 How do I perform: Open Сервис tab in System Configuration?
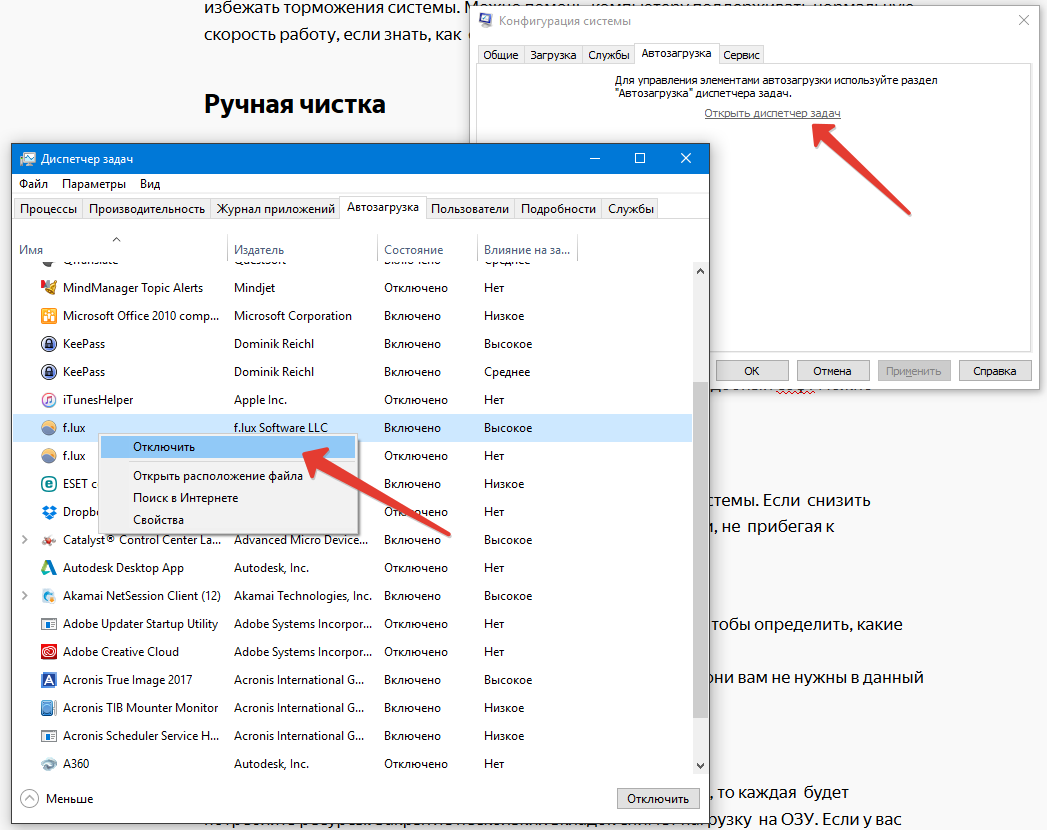click(741, 55)
